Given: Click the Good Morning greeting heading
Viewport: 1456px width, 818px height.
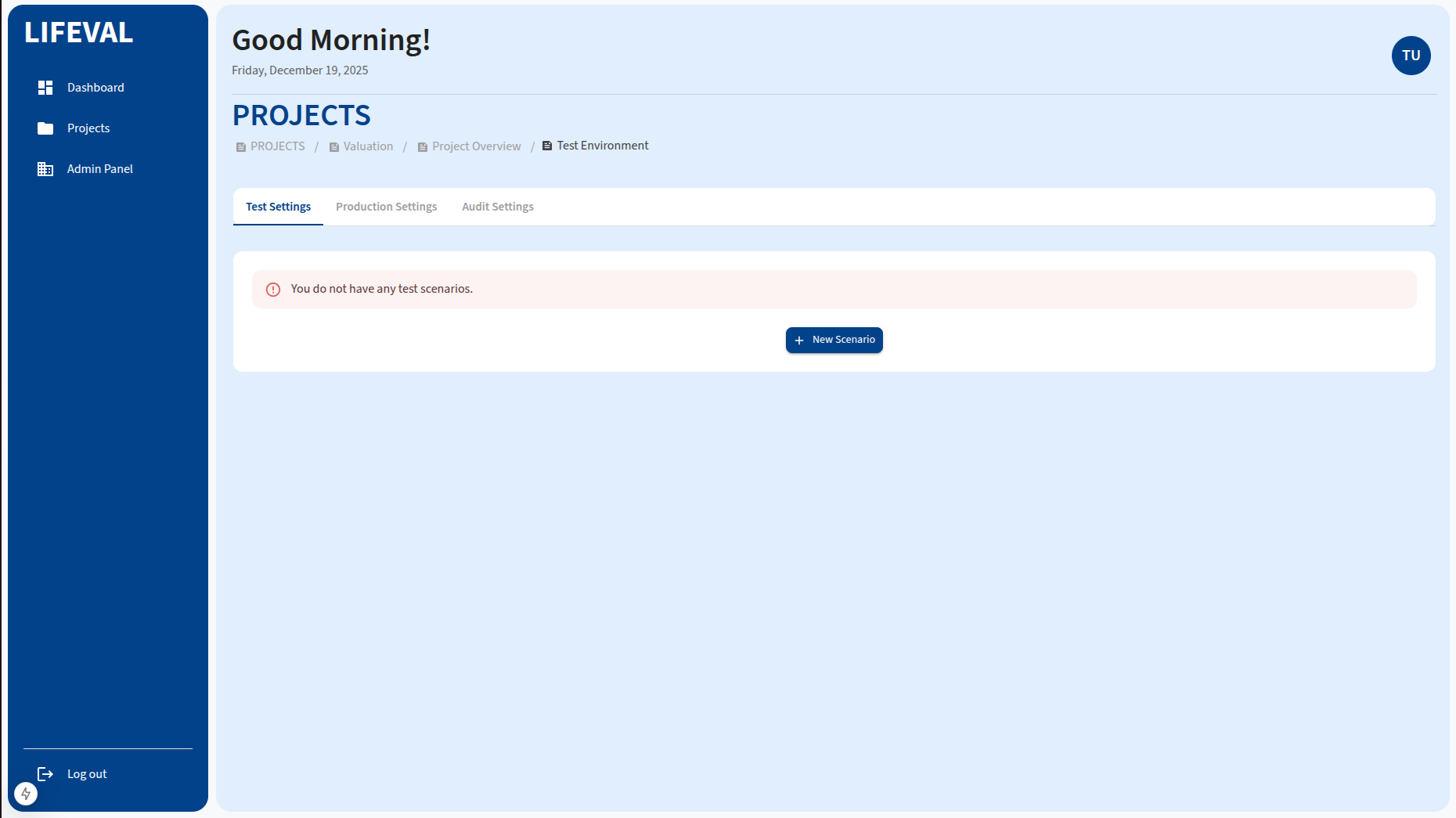Looking at the screenshot, I should [330, 40].
